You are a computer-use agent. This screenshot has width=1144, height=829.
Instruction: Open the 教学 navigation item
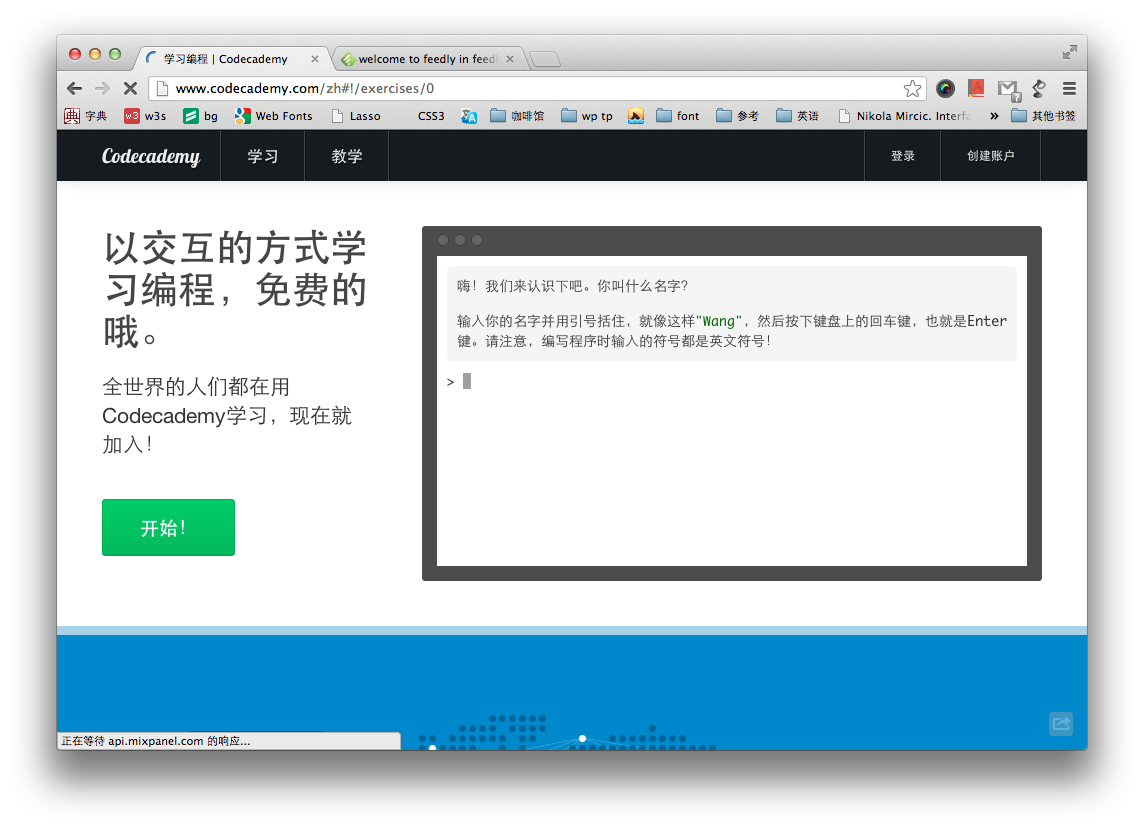[x=347, y=155]
